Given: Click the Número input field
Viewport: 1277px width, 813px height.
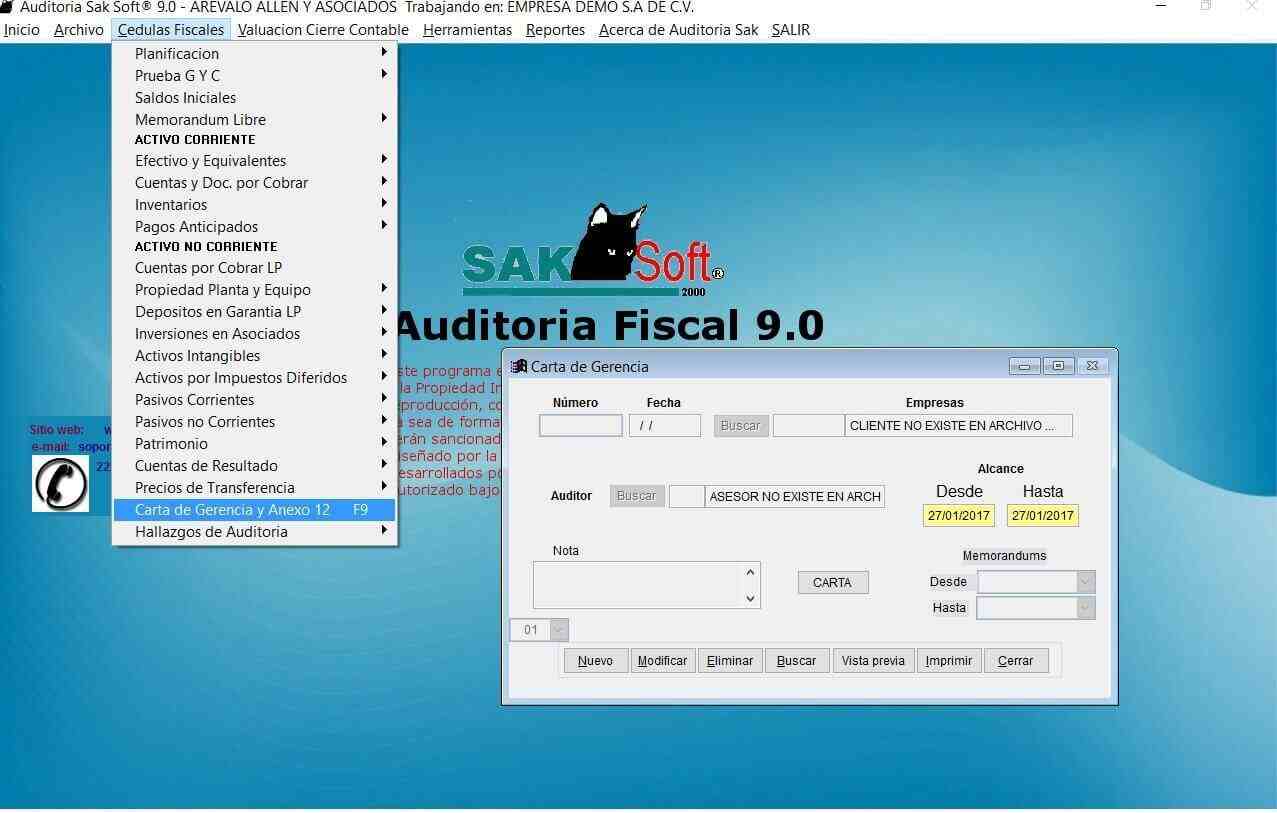Looking at the screenshot, I should click(581, 426).
